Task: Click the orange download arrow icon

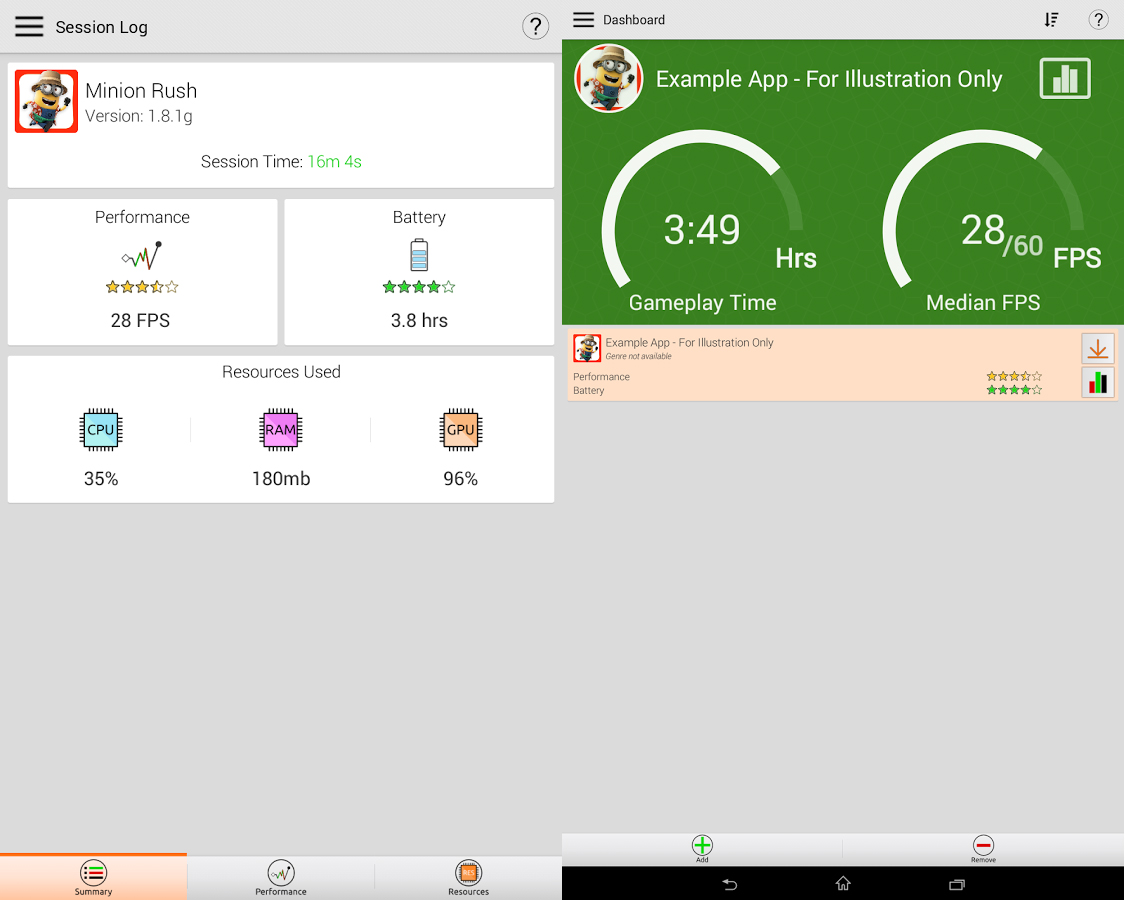Action: 1097,349
